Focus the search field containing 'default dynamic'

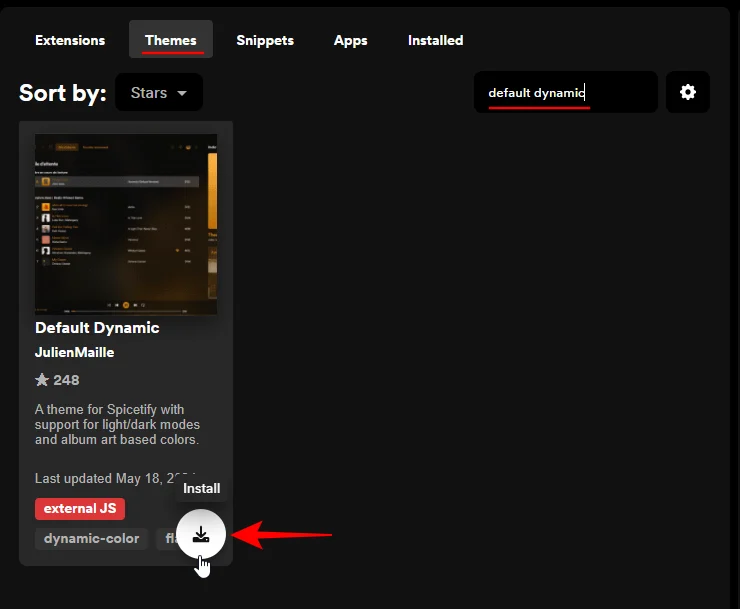[x=565, y=93]
